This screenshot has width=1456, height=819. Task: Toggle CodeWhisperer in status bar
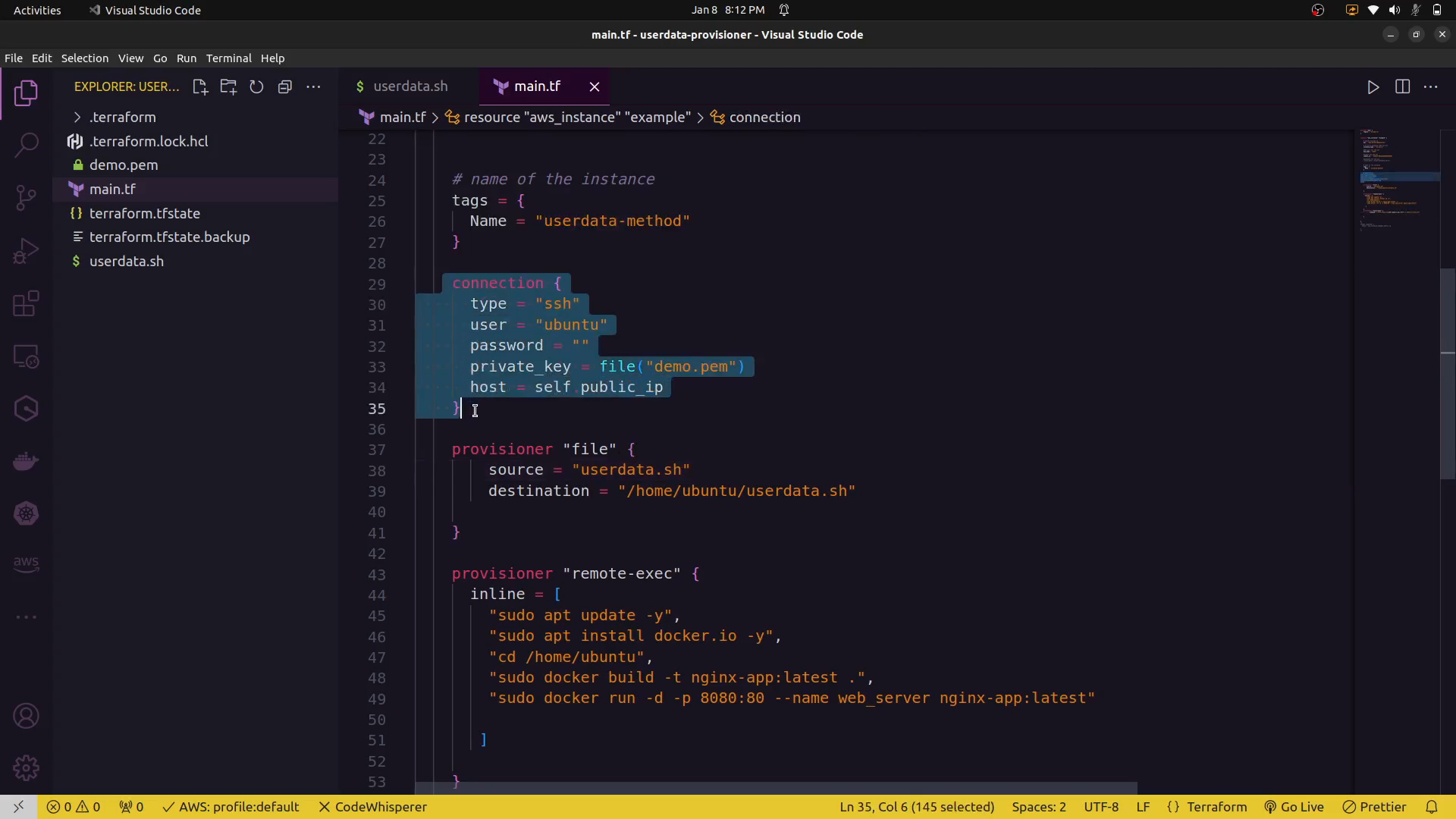tap(372, 807)
